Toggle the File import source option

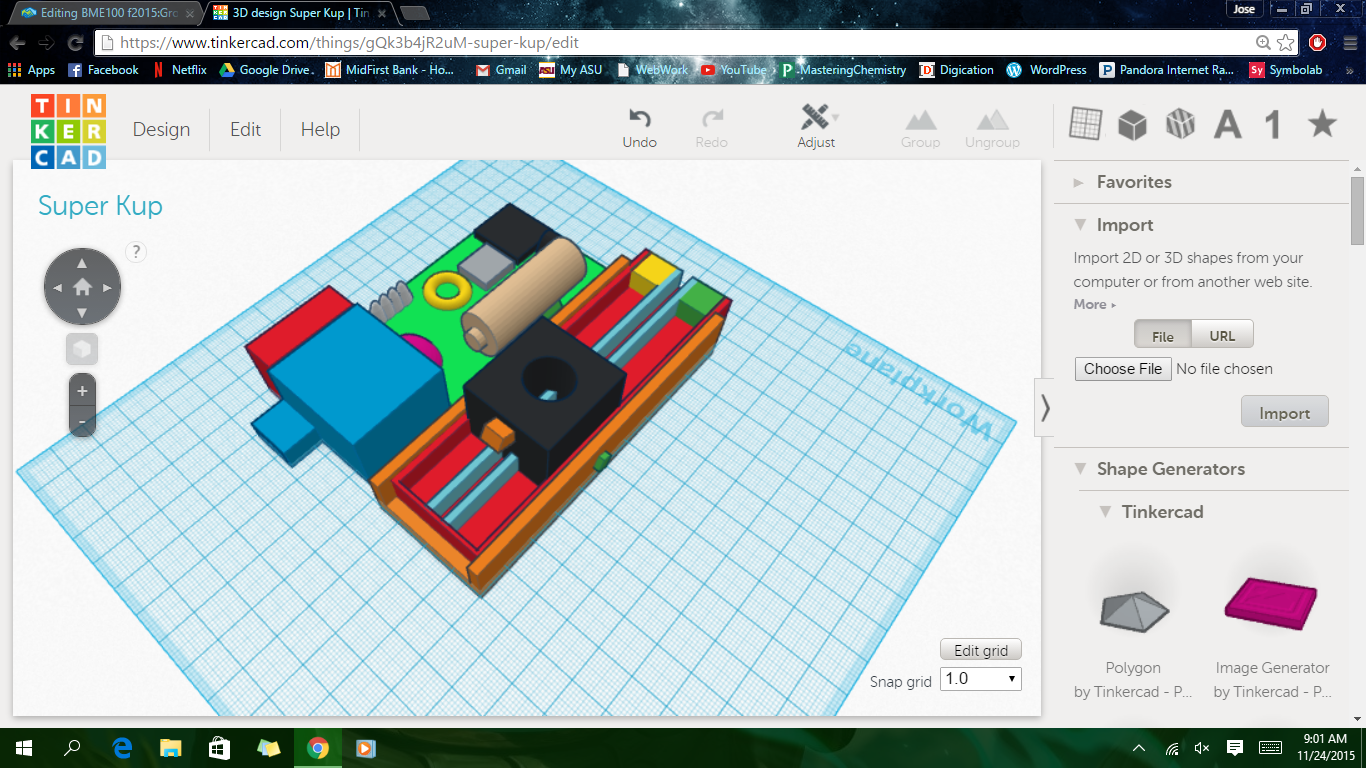coord(1162,336)
